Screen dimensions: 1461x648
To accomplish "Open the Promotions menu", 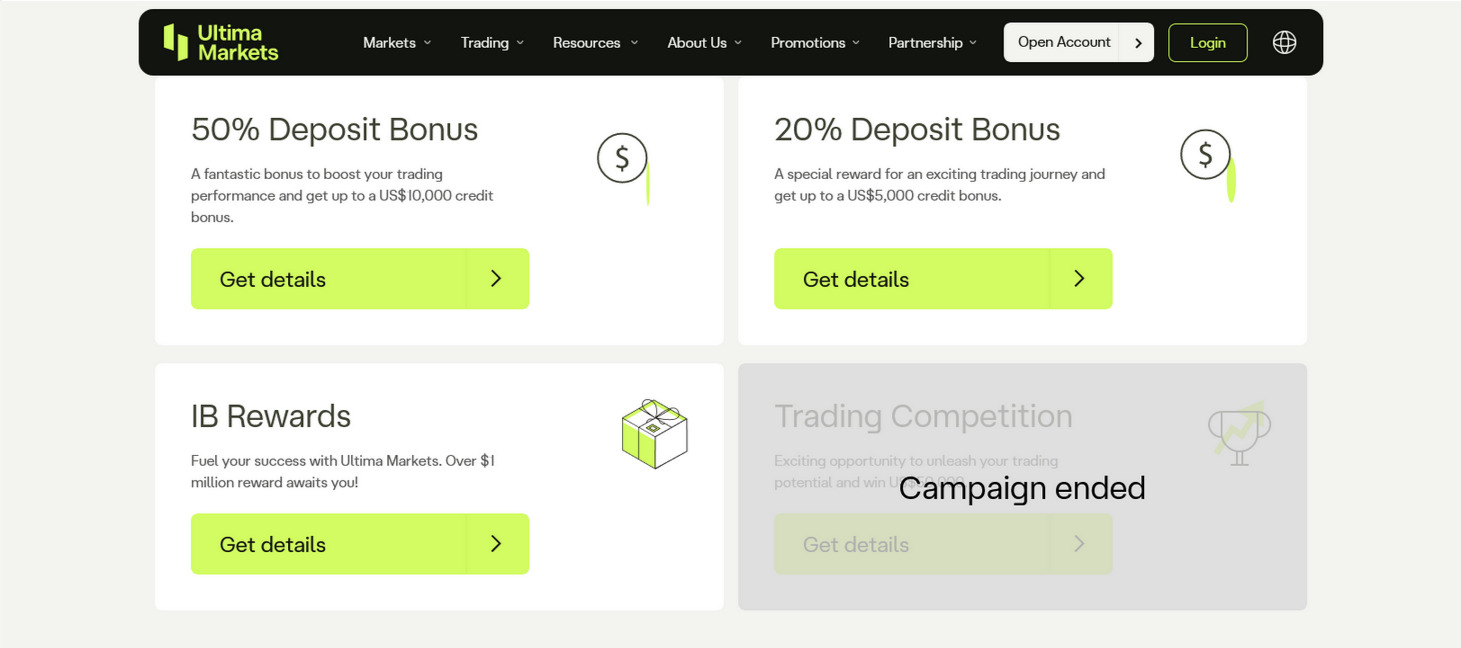I will tap(815, 43).
